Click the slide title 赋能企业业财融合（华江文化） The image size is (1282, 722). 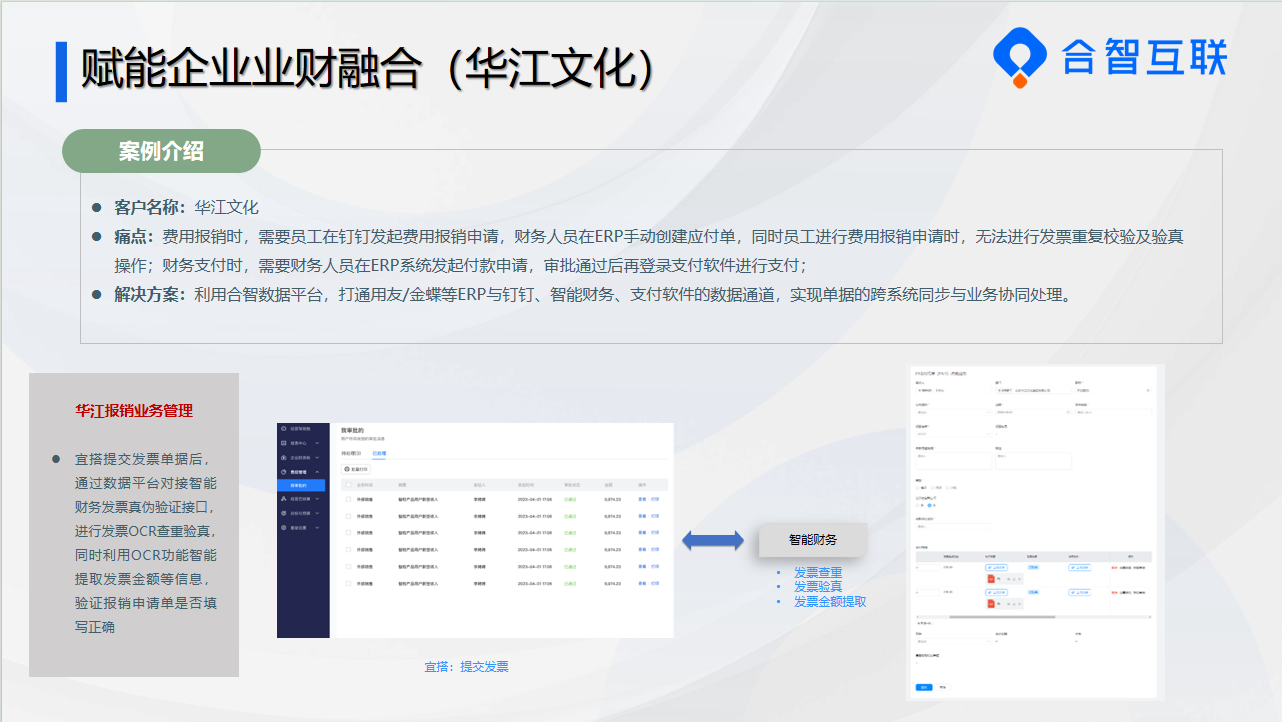[x=367, y=69]
